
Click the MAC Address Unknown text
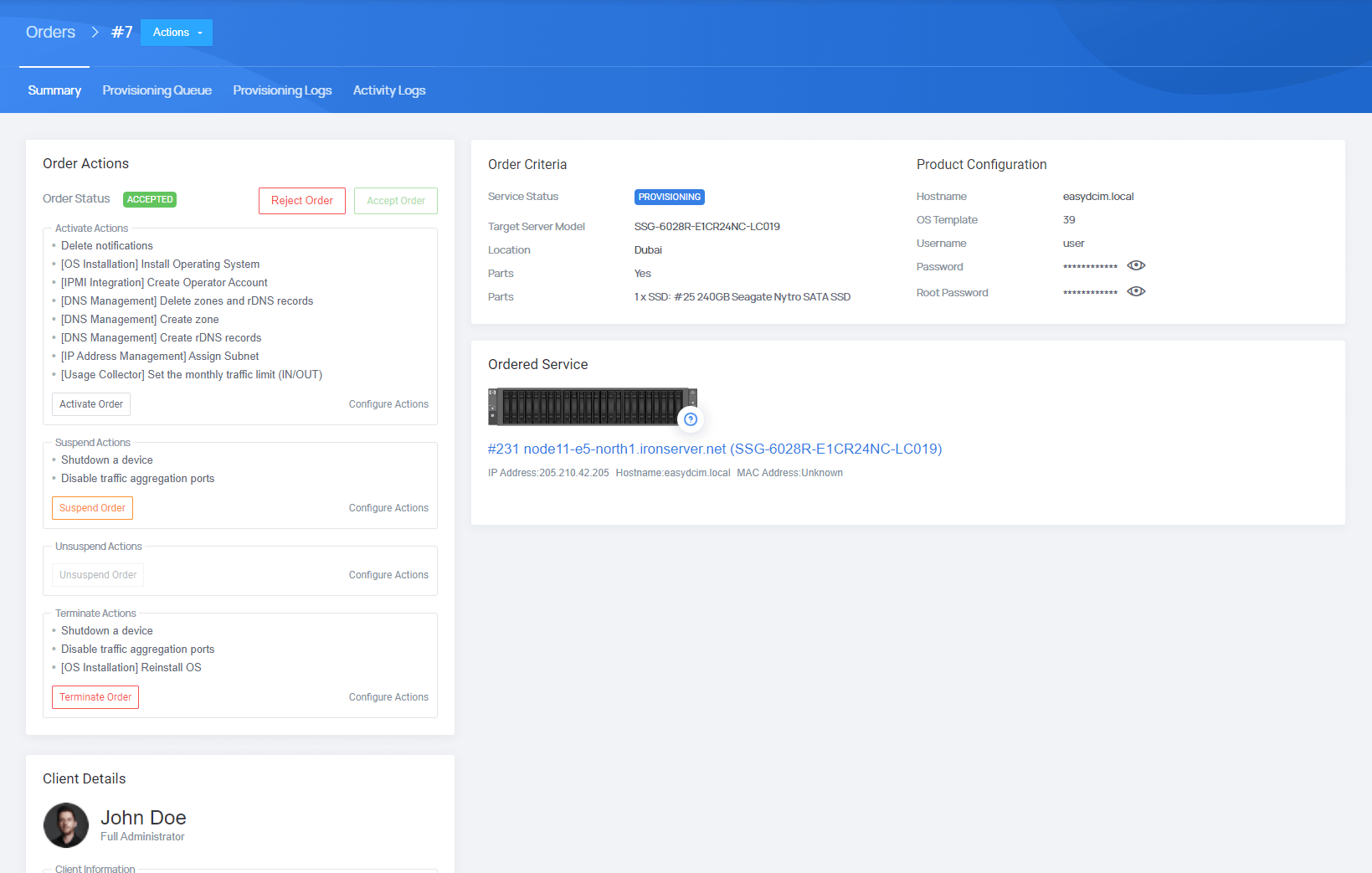click(789, 473)
